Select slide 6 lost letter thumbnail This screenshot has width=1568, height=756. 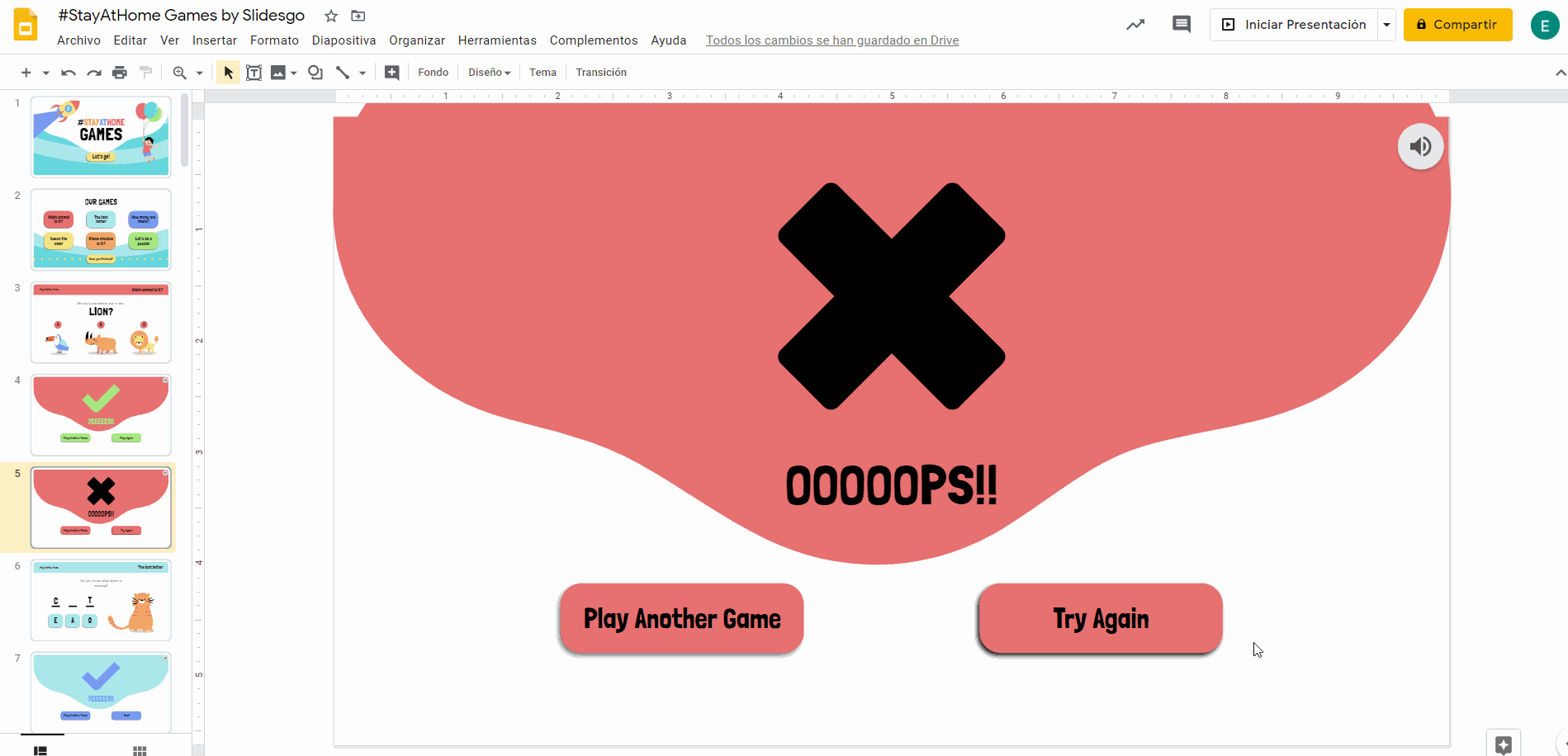[x=101, y=600]
